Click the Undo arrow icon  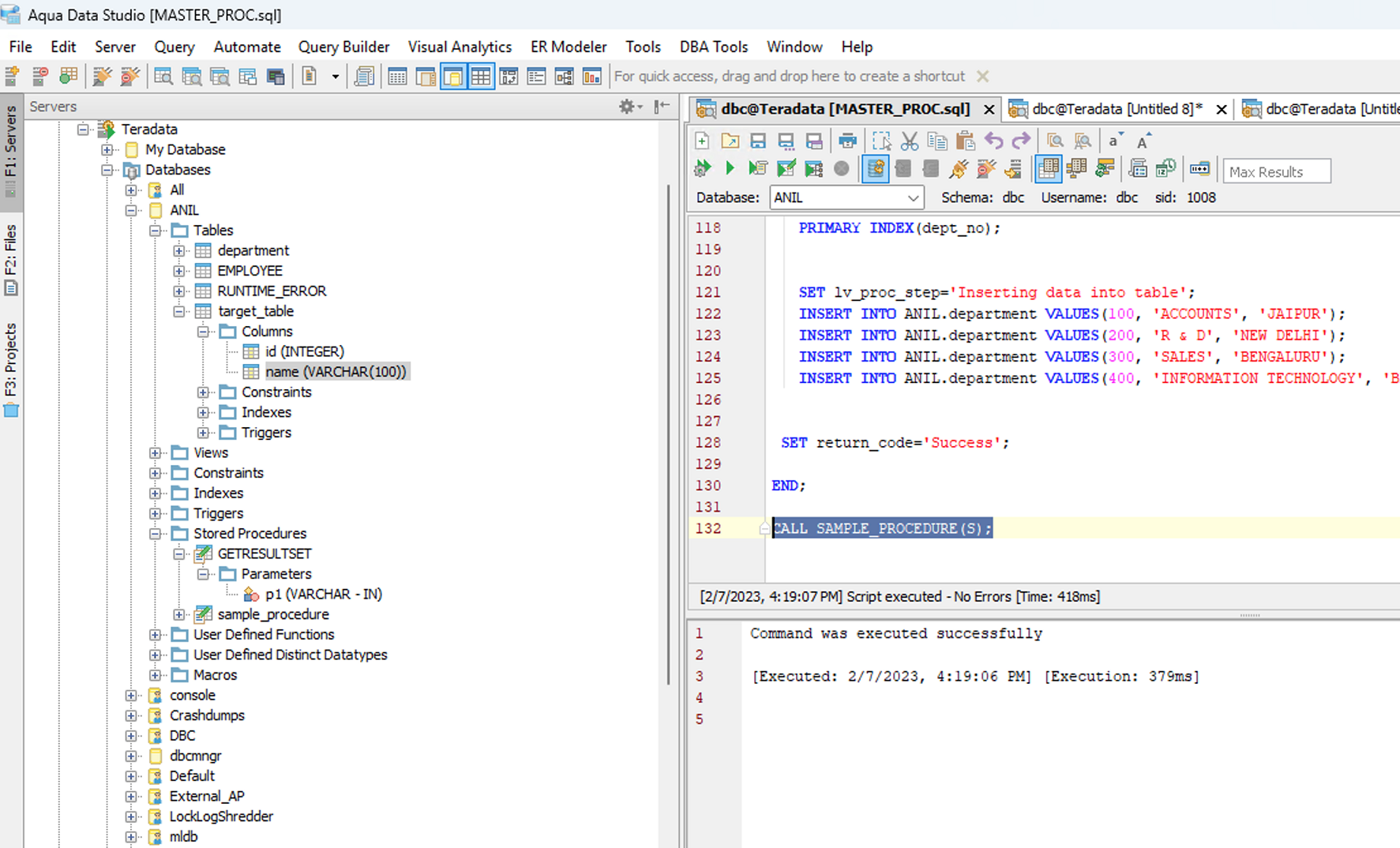point(993,141)
